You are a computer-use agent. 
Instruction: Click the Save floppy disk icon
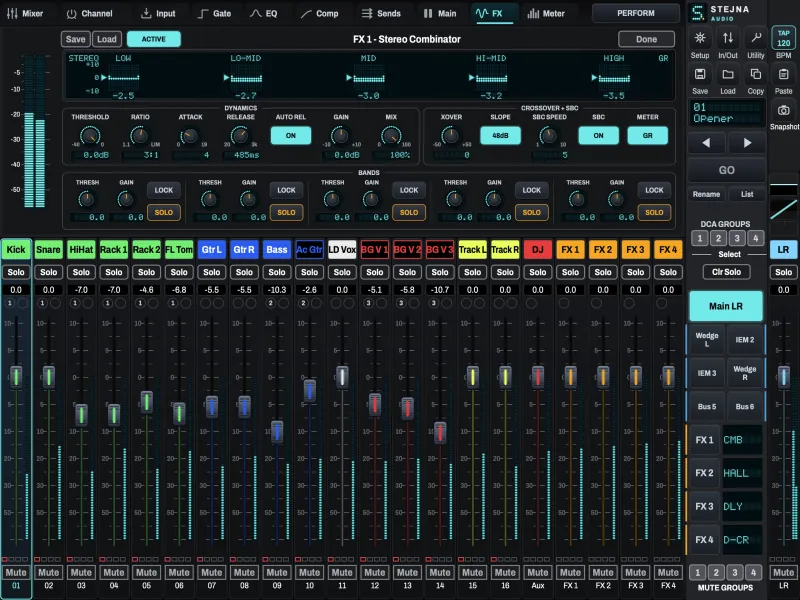700,74
